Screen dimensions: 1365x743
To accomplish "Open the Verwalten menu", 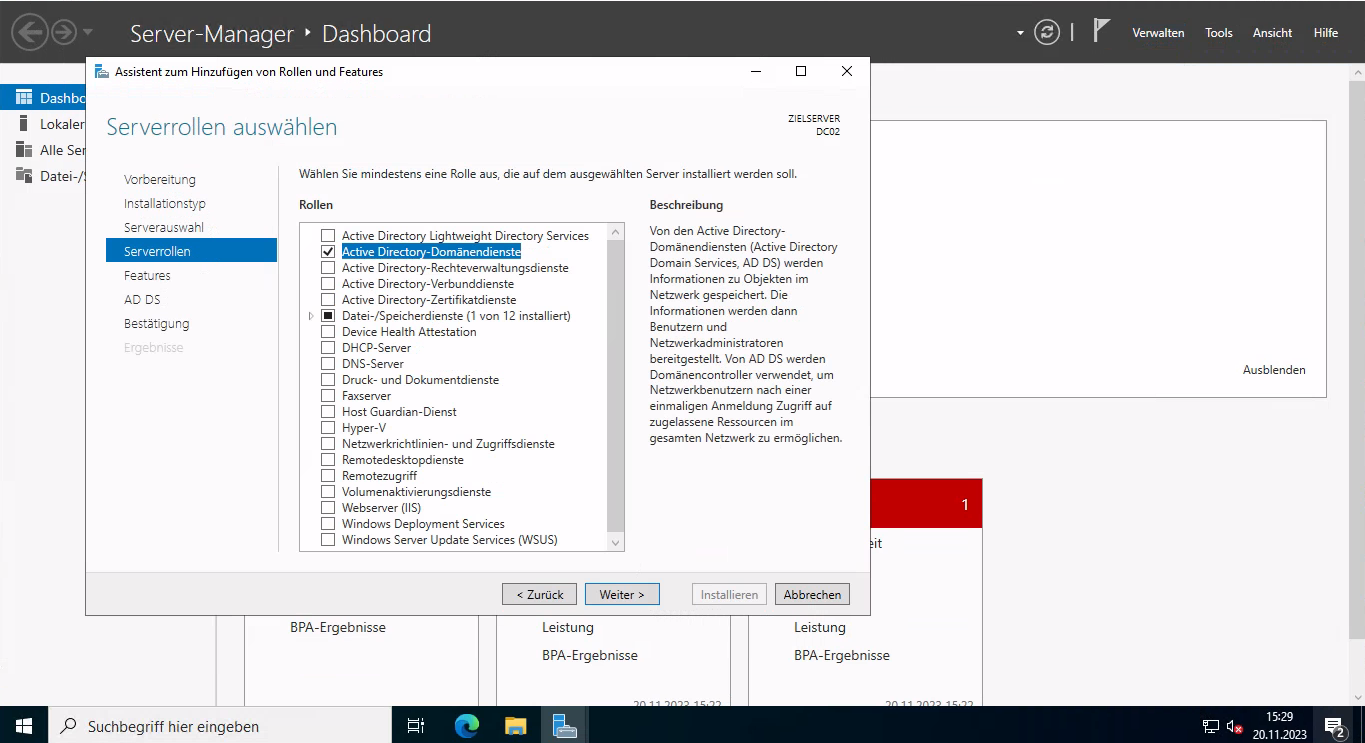I will tap(1158, 33).
